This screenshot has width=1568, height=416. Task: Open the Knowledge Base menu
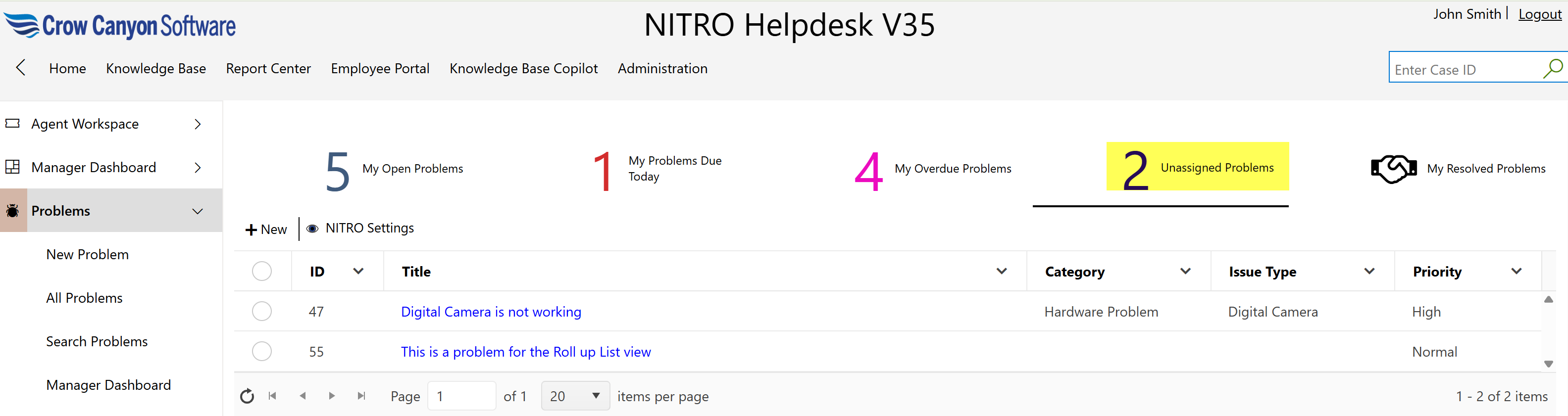(x=156, y=69)
